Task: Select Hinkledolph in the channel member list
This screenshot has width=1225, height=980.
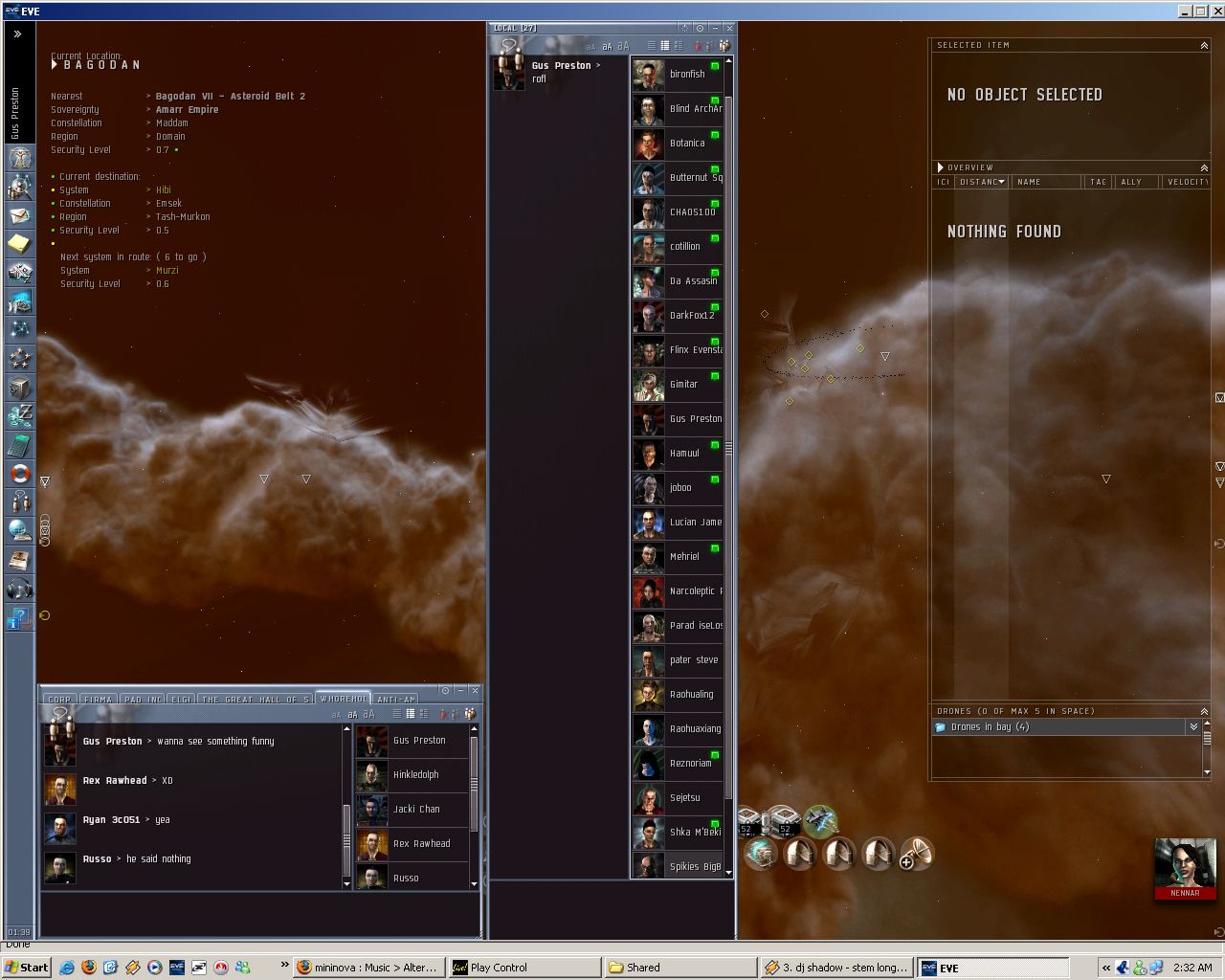Action: 412,774
